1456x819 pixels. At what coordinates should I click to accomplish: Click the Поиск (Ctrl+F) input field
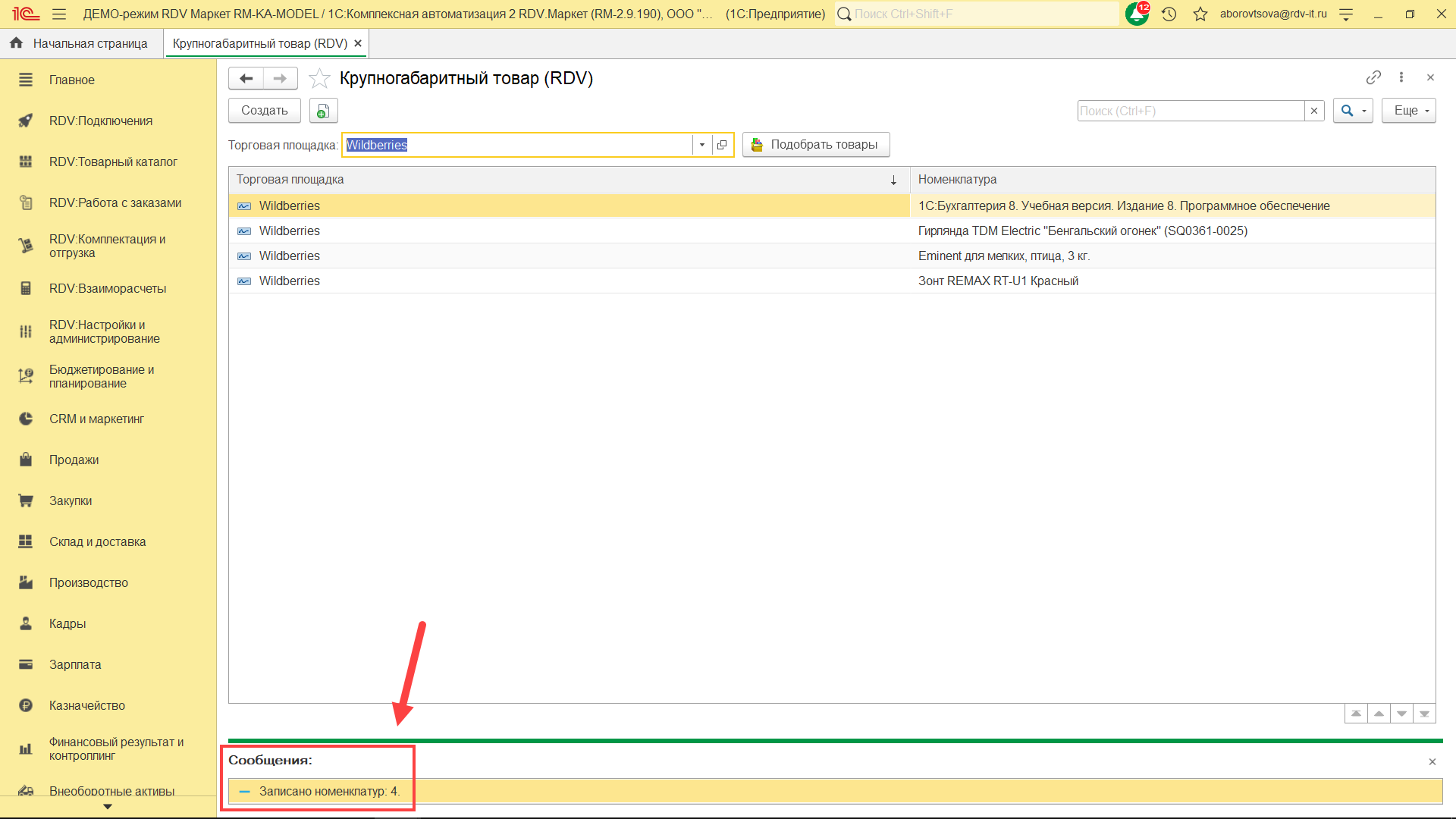pyautogui.click(x=1191, y=111)
